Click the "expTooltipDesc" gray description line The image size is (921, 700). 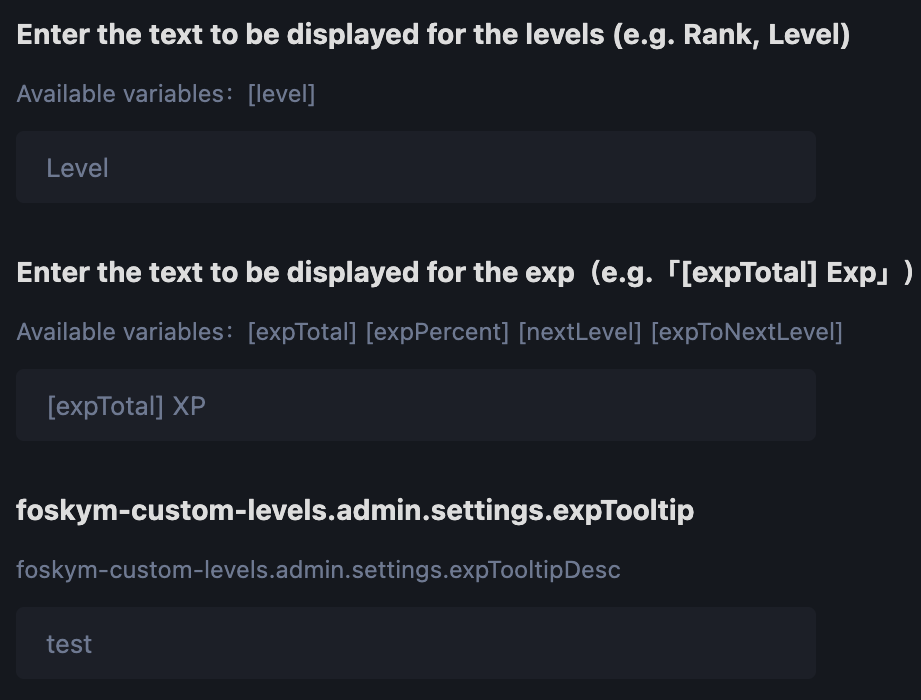tap(318, 570)
